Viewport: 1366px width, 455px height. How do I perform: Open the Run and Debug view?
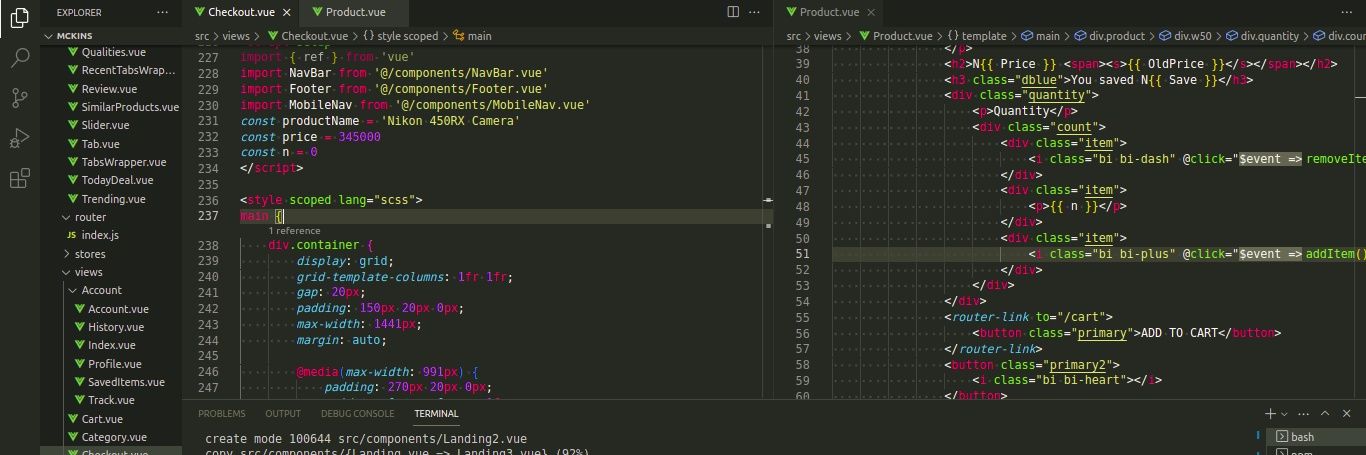coord(20,139)
